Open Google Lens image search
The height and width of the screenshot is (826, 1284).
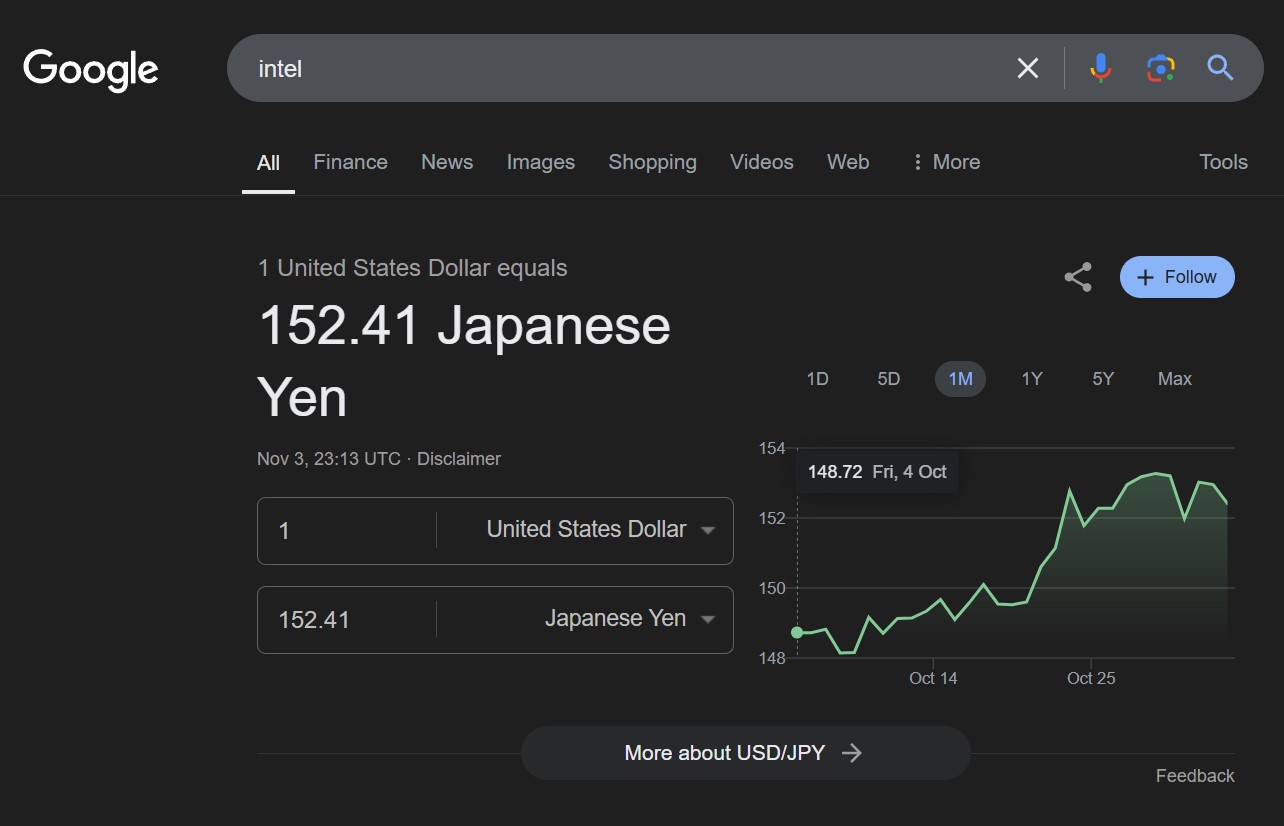click(x=1160, y=68)
